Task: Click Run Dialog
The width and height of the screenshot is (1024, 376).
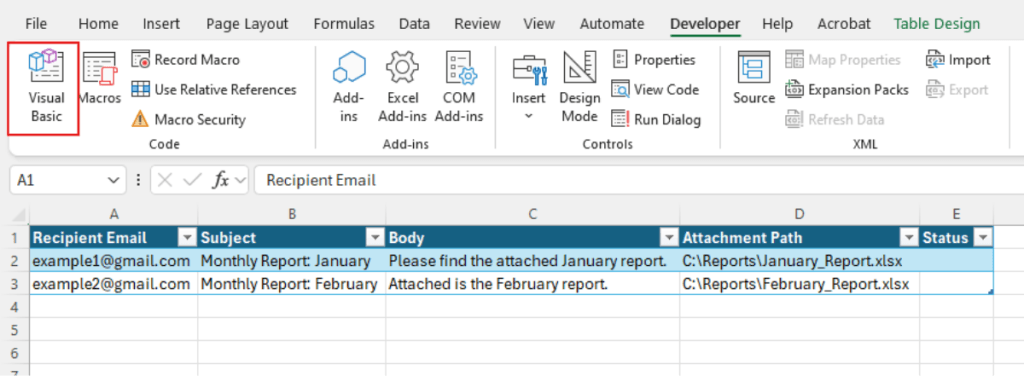Action: coord(656,119)
